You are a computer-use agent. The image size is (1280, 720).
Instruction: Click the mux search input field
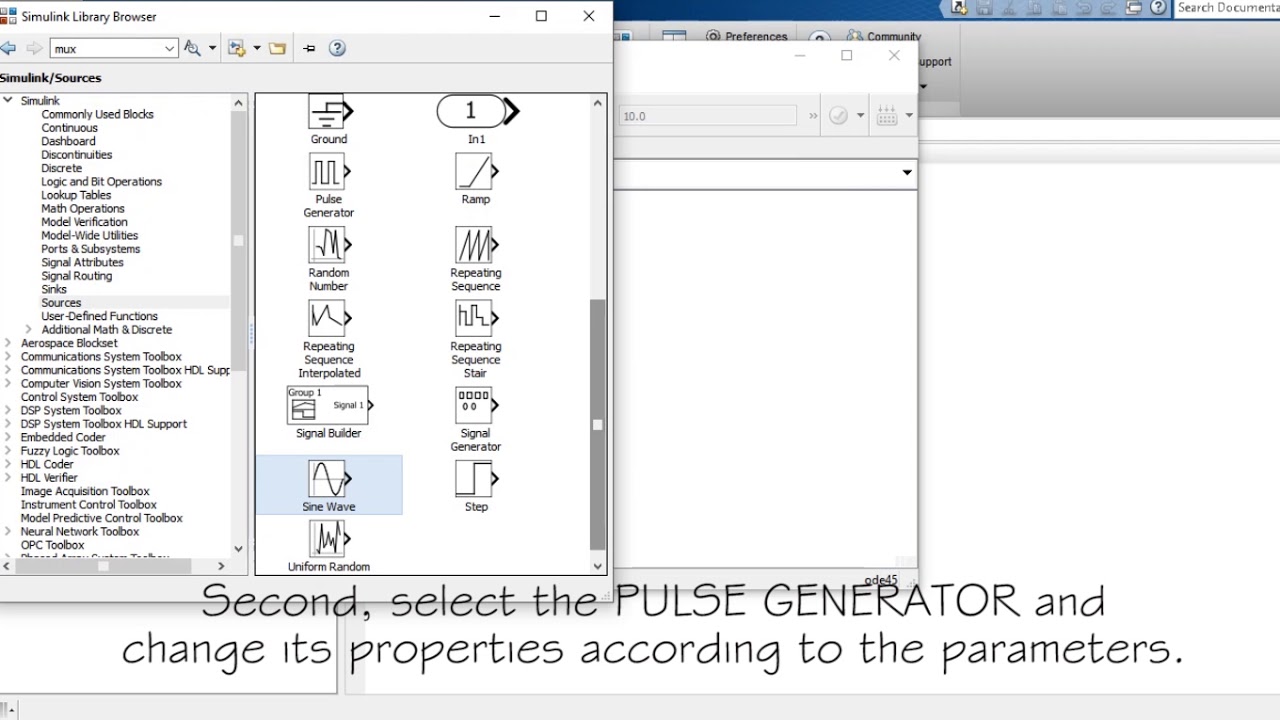pos(107,48)
